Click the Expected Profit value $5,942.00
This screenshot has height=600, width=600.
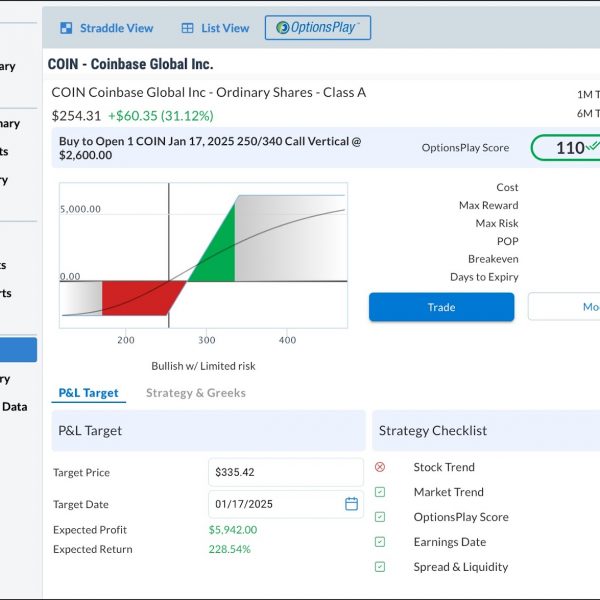point(233,530)
